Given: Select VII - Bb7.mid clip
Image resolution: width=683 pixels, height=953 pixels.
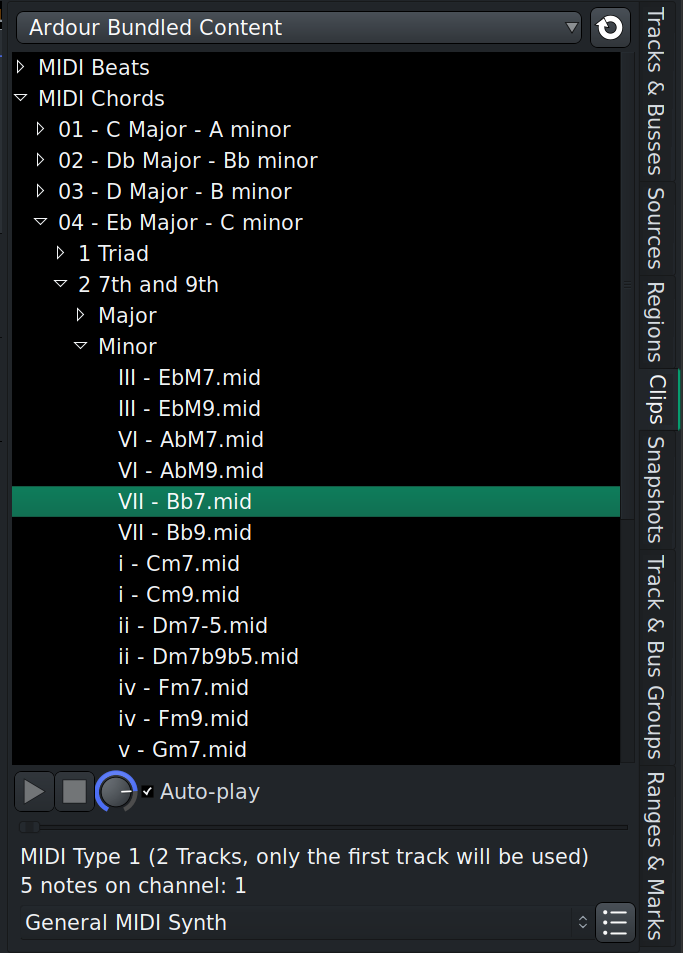Looking at the screenshot, I should tap(316, 501).
